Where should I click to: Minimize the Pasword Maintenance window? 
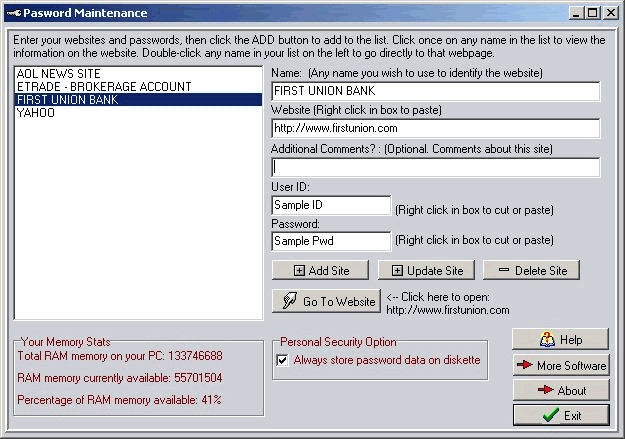pos(576,13)
